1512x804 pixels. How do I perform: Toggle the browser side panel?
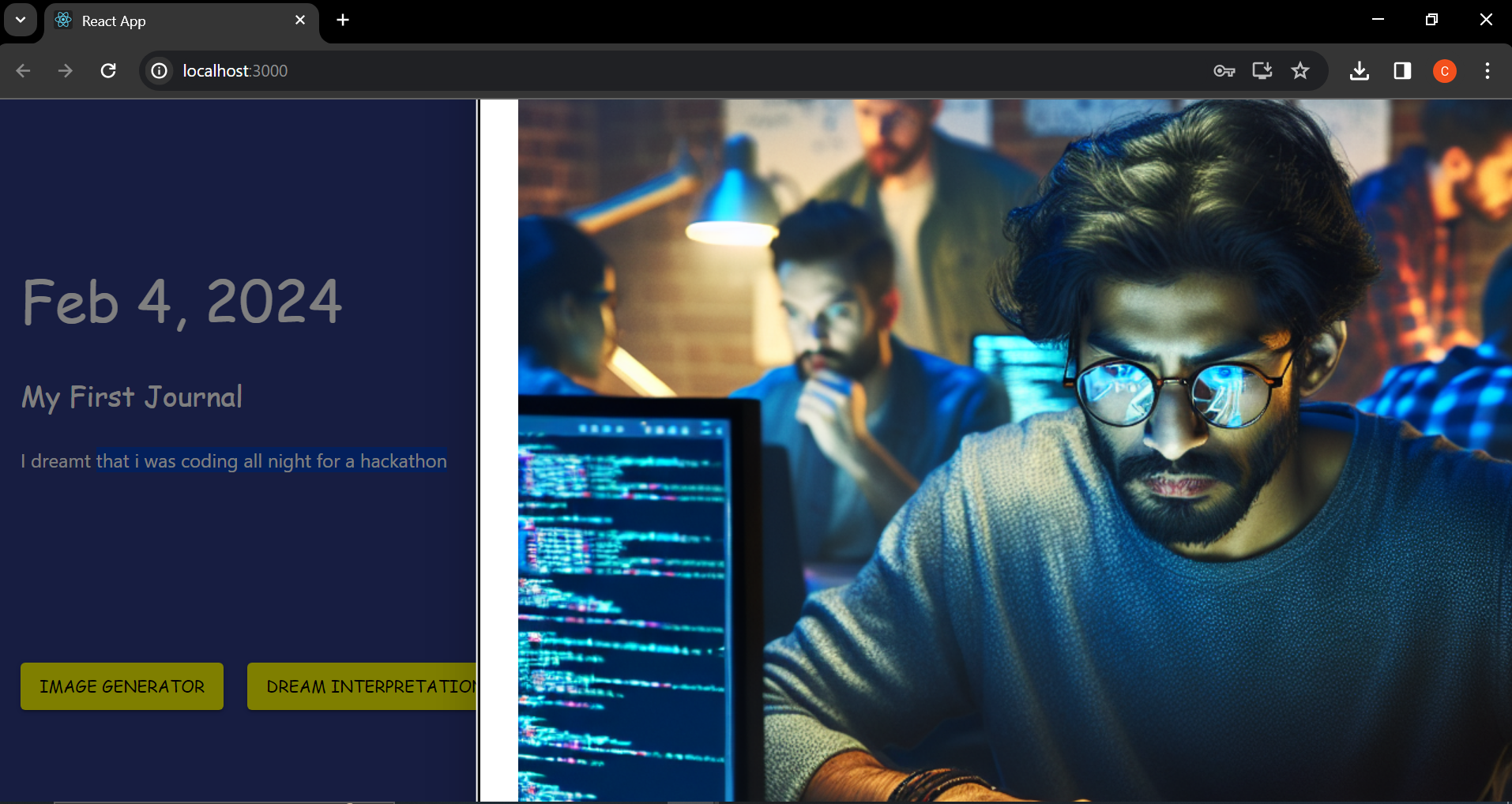point(1402,71)
